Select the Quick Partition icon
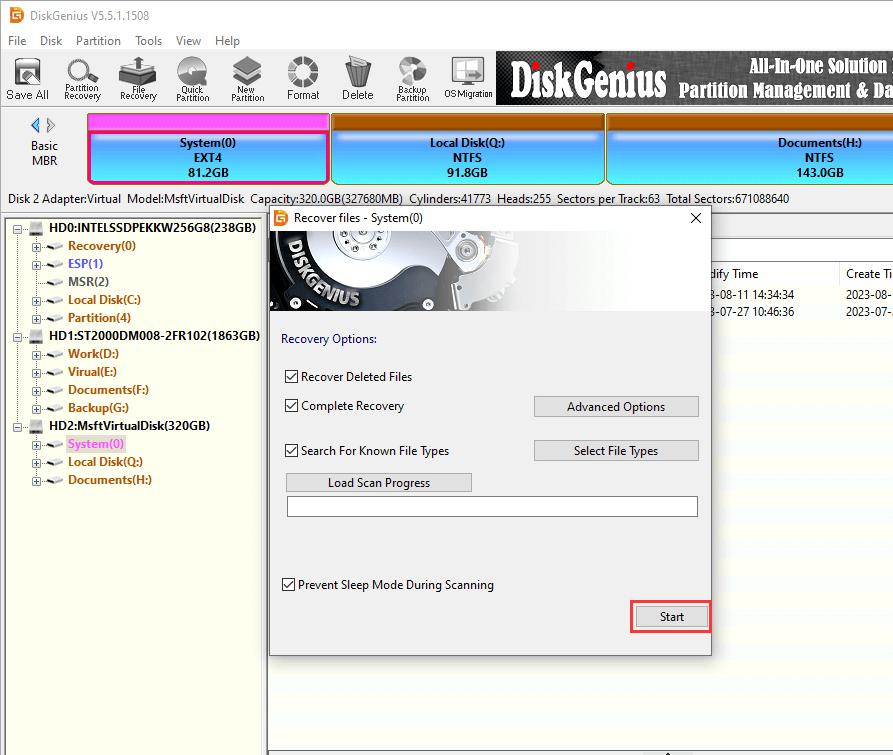Screen dimensions: 893x755 [x=193, y=79]
